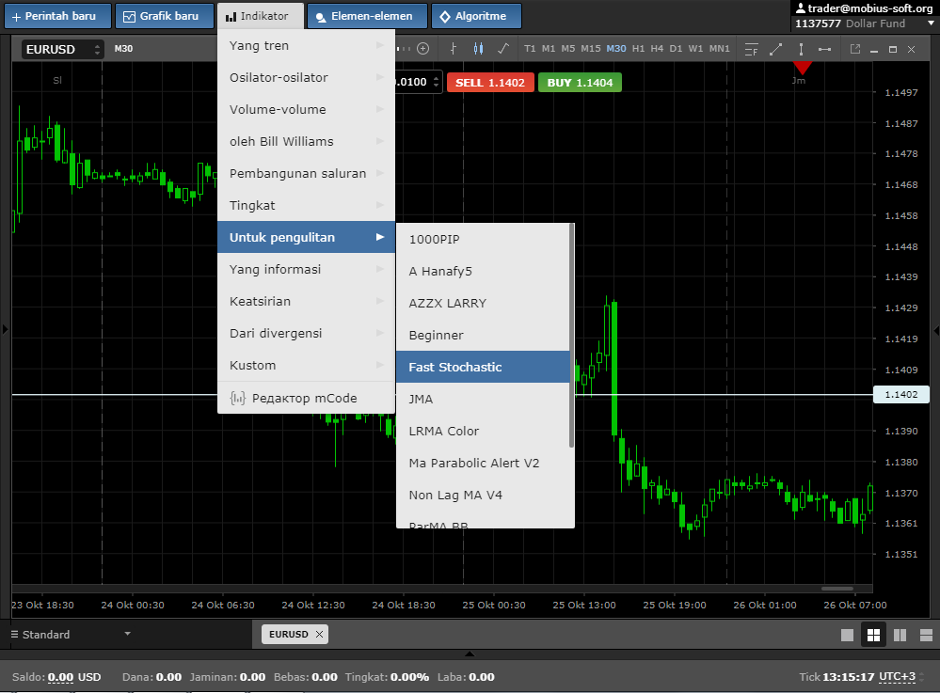Click the red news marker on chart

tap(802, 68)
